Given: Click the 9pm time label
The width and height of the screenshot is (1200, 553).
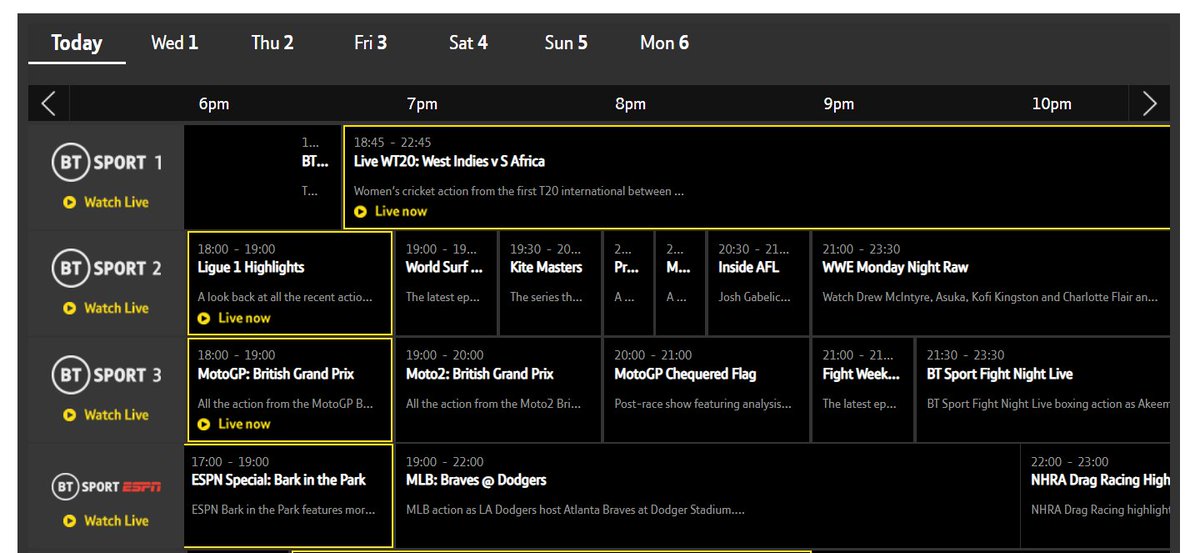Looking at the screenshot, I should tap(838, 104).
